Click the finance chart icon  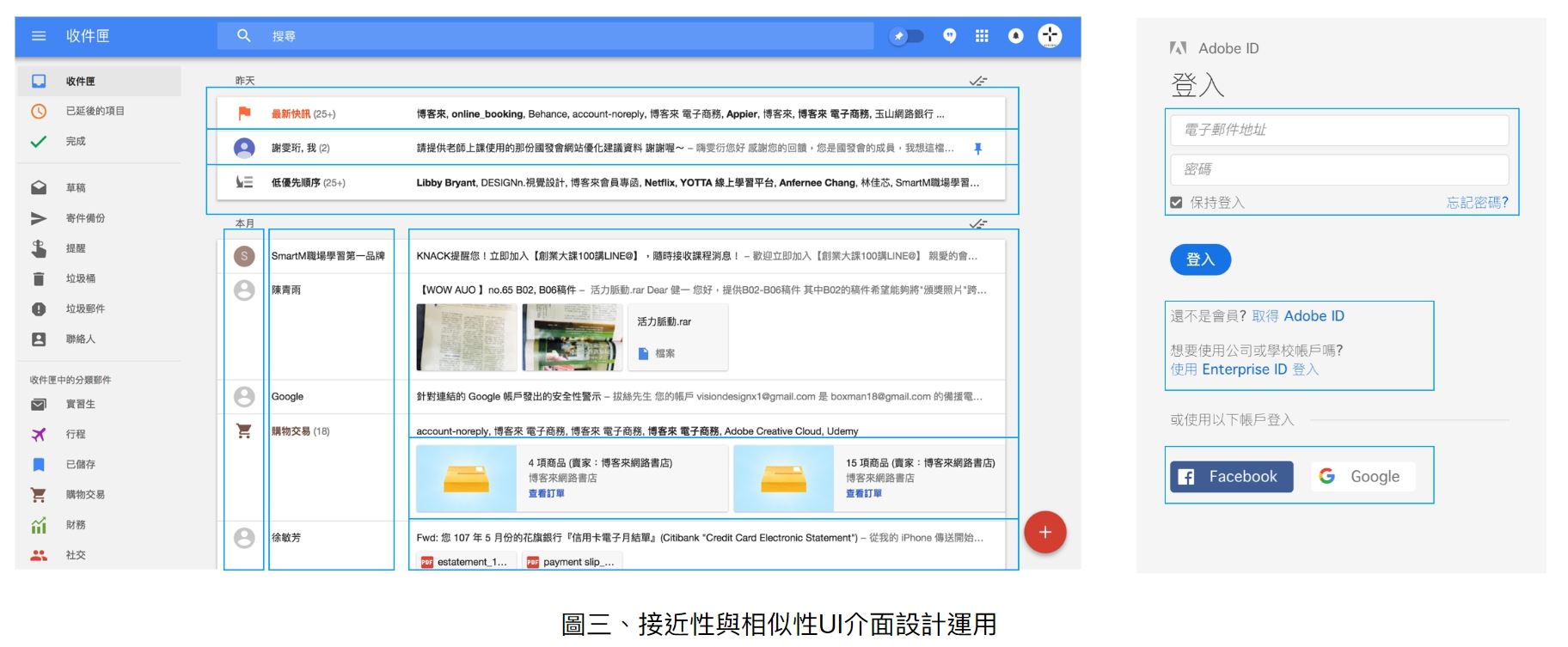[x=39, y=525]
